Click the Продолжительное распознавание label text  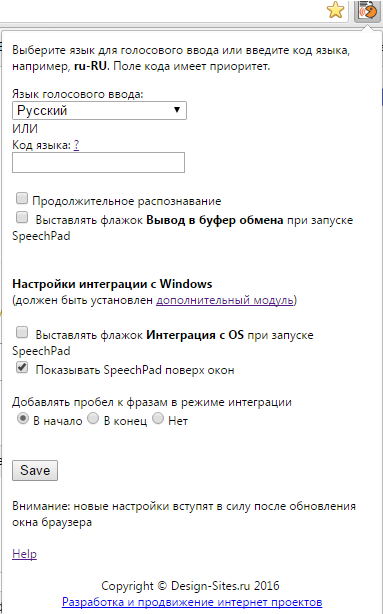[126, 201]
